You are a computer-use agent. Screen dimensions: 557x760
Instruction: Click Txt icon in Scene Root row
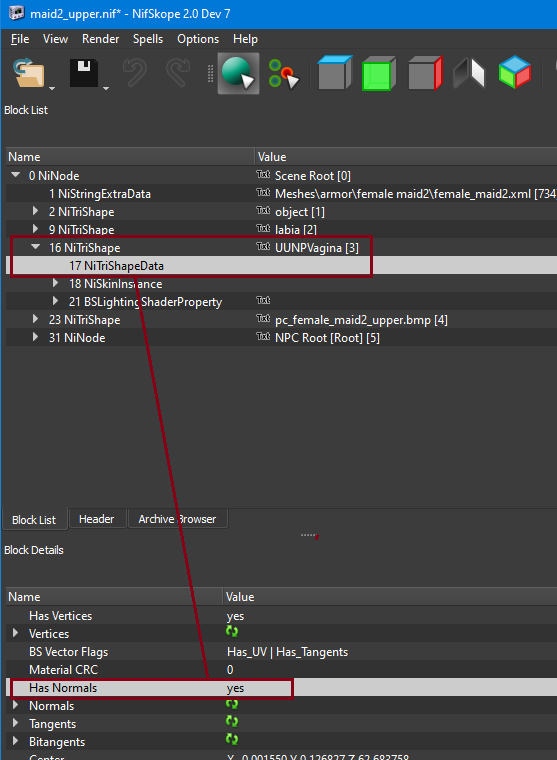pos(263,174)
